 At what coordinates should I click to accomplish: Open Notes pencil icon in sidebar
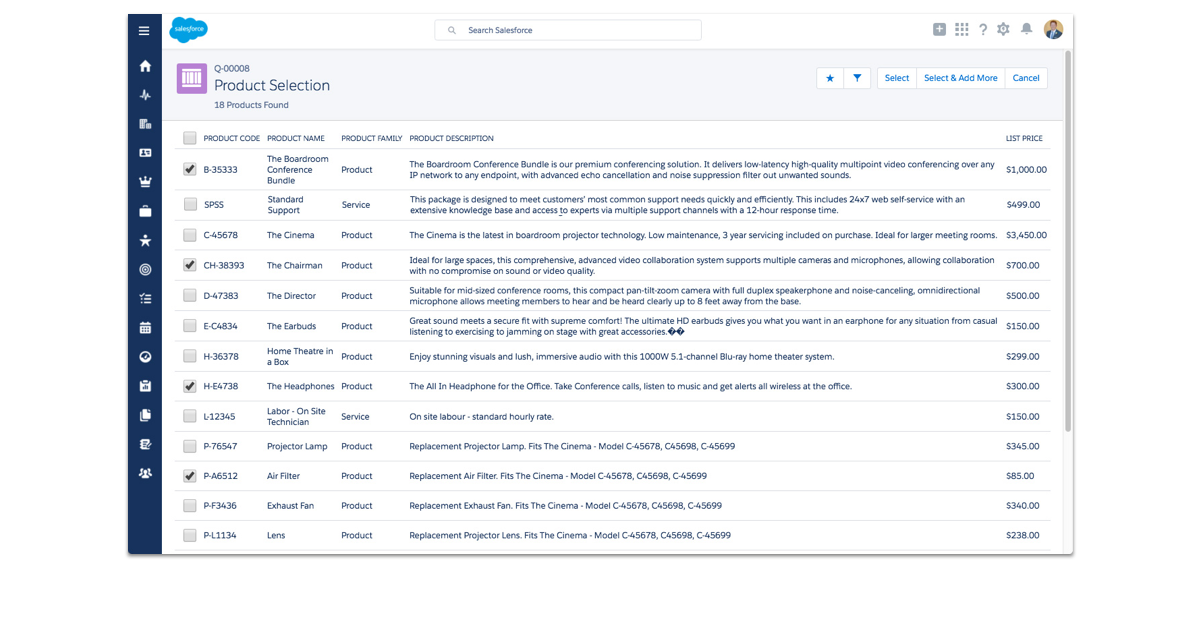tap(145, 444)
